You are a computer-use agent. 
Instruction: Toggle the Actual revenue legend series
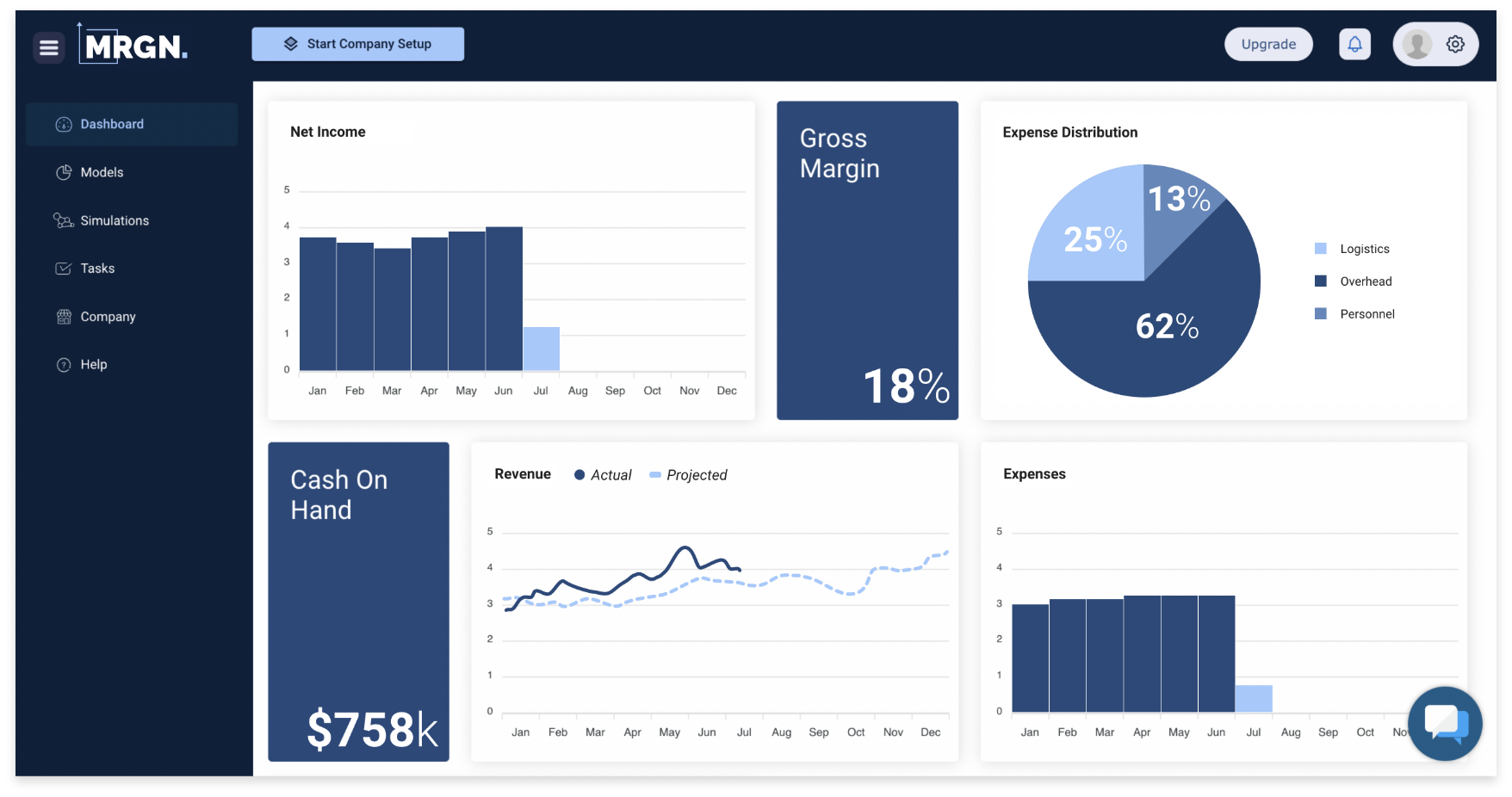point(603,475)
